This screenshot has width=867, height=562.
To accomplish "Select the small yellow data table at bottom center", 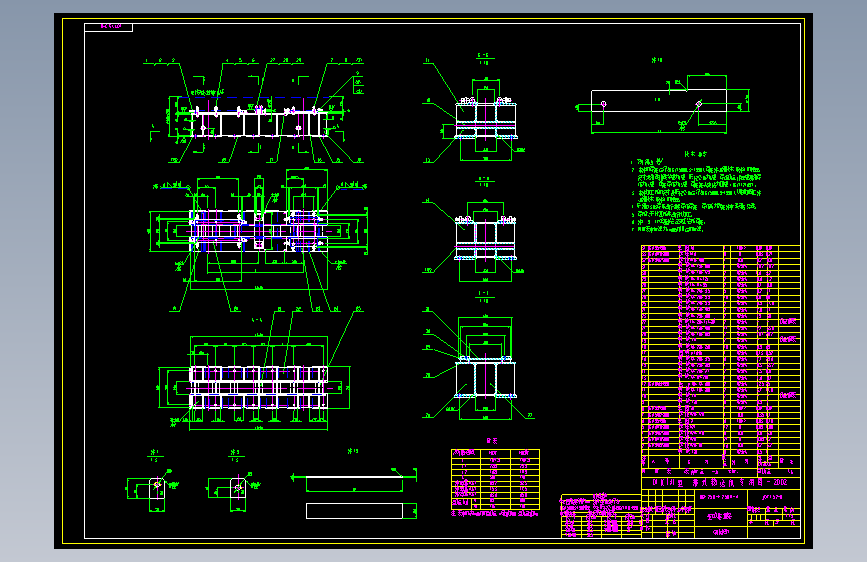I will tap(495, 479).
